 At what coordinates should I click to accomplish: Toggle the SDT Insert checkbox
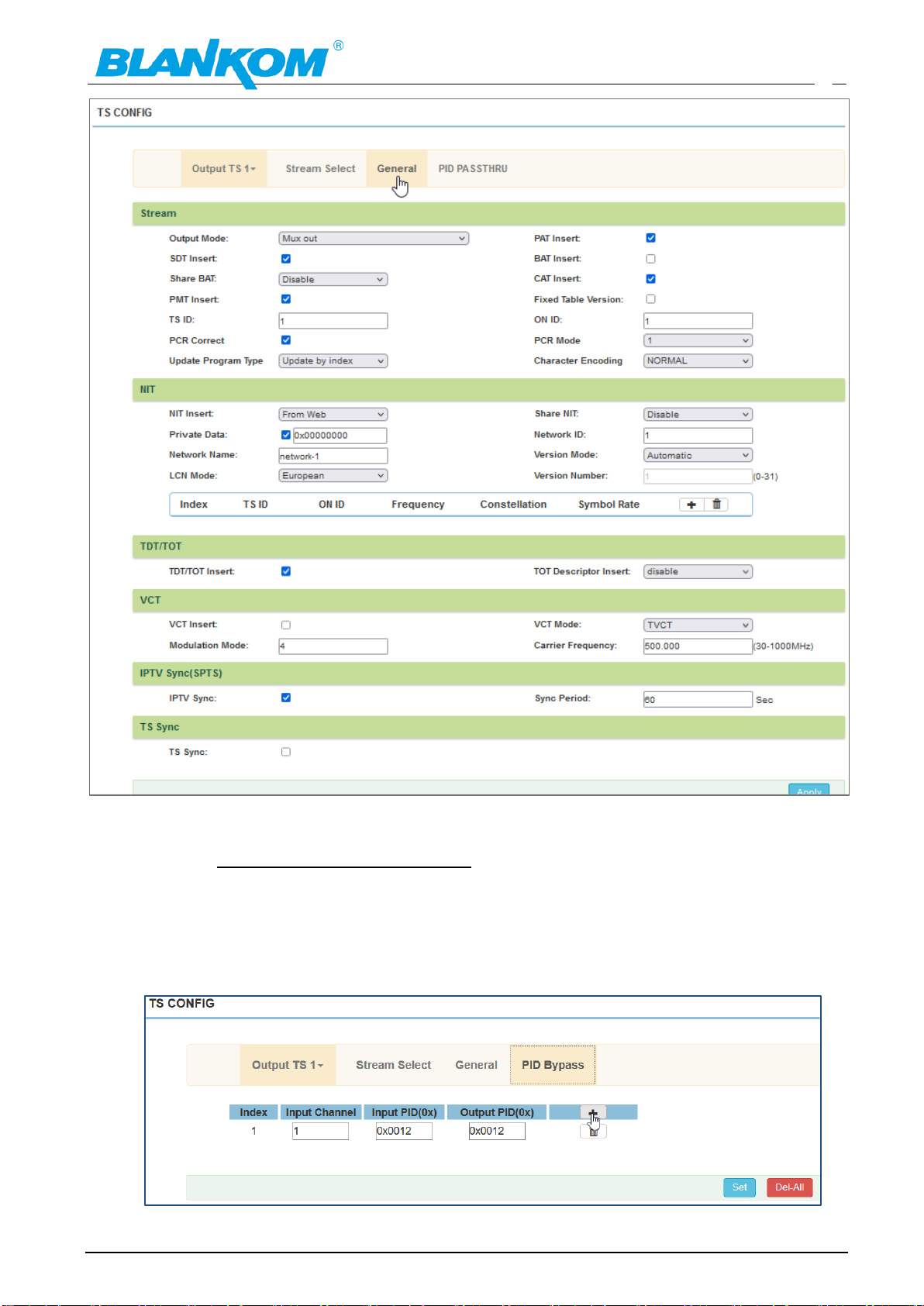click(286, 259)
